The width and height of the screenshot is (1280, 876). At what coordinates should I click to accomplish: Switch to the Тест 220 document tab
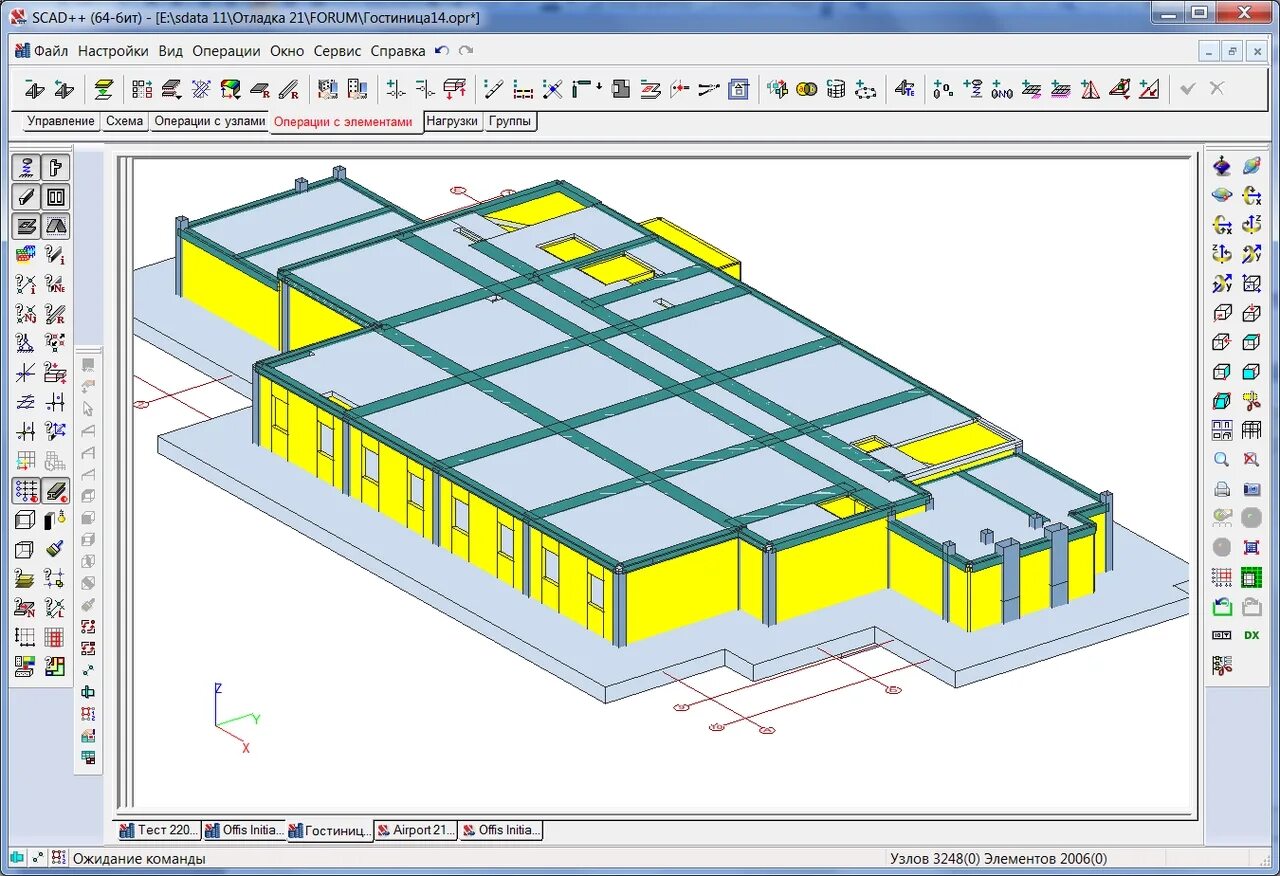tap(159, 830)
